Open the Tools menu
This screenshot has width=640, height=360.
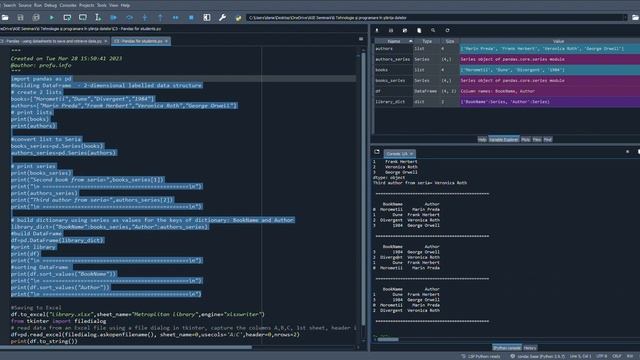[x=102, y=5]
